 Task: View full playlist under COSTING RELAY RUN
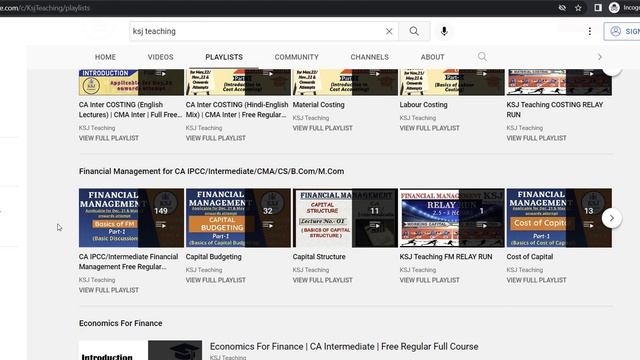point(536,138)
